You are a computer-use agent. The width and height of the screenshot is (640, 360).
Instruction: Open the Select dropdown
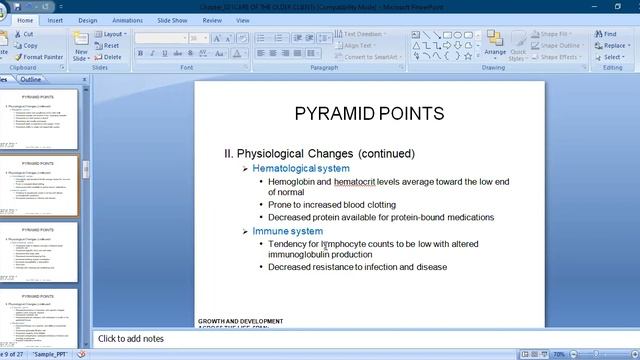(610, 57)
